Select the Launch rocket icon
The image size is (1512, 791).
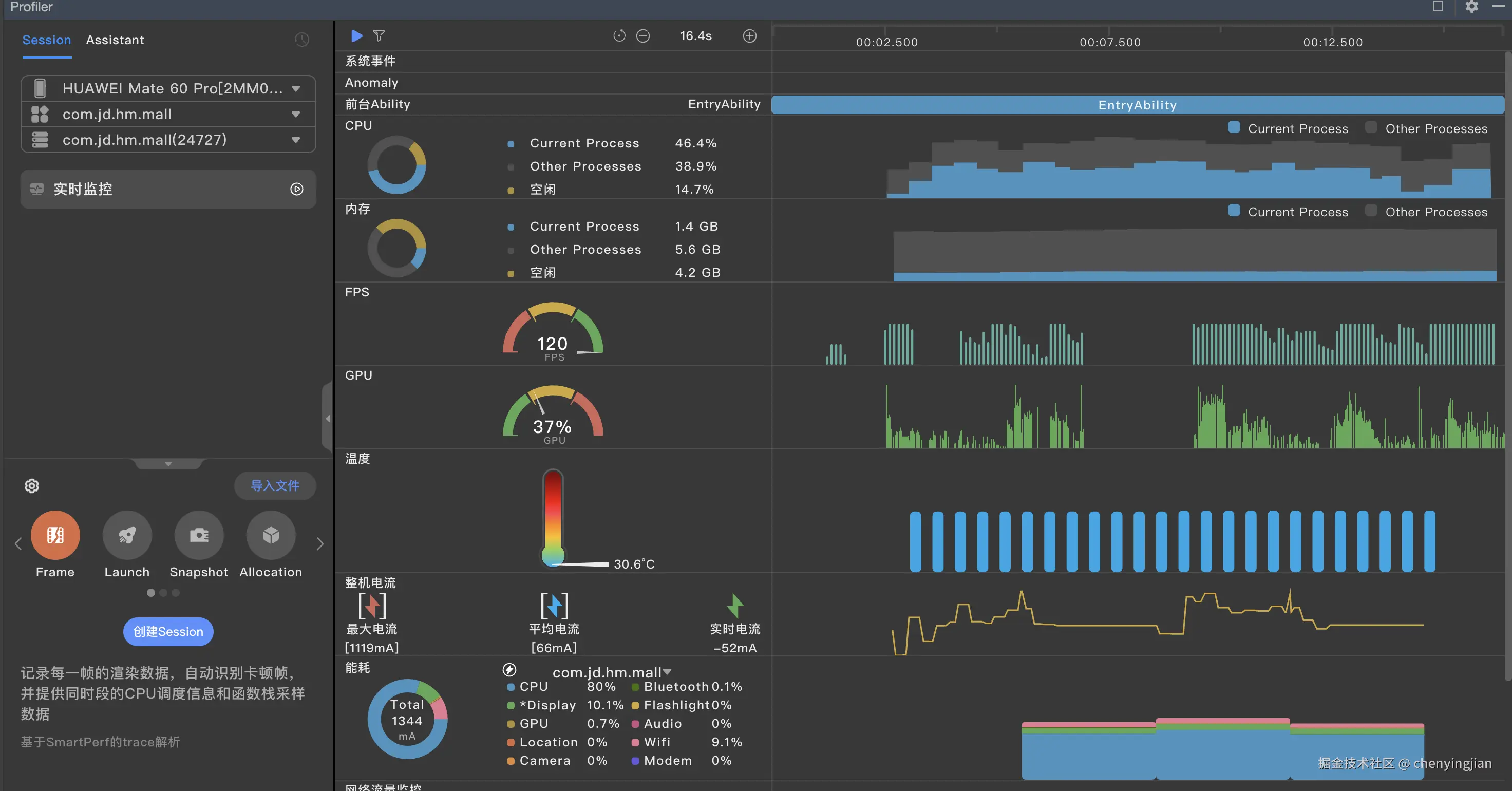pyautogui.click(x=127, y=535)
